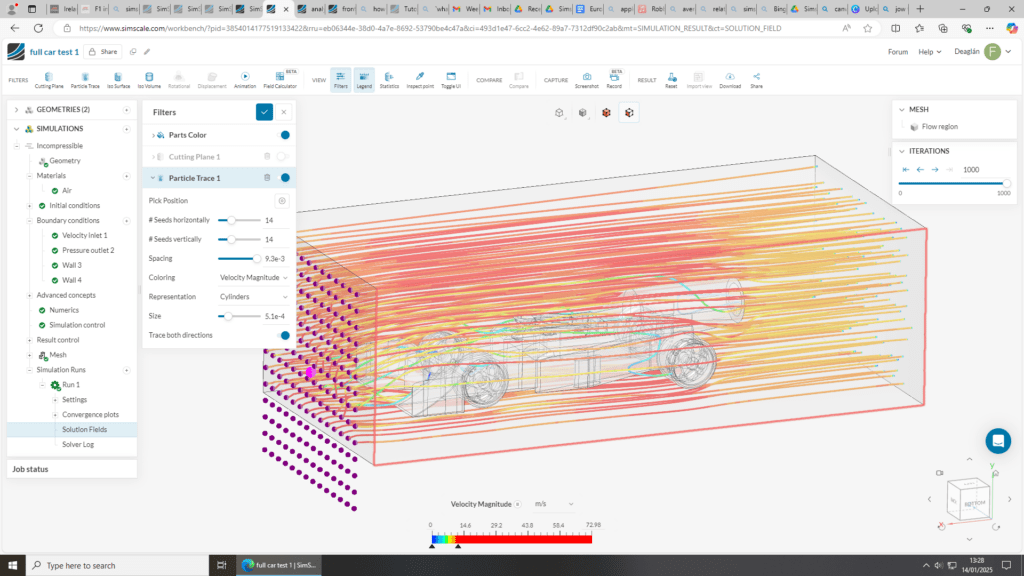Adjust the Spacing slider
Viewport: 1024px width, 576px height.
(258, 259)
